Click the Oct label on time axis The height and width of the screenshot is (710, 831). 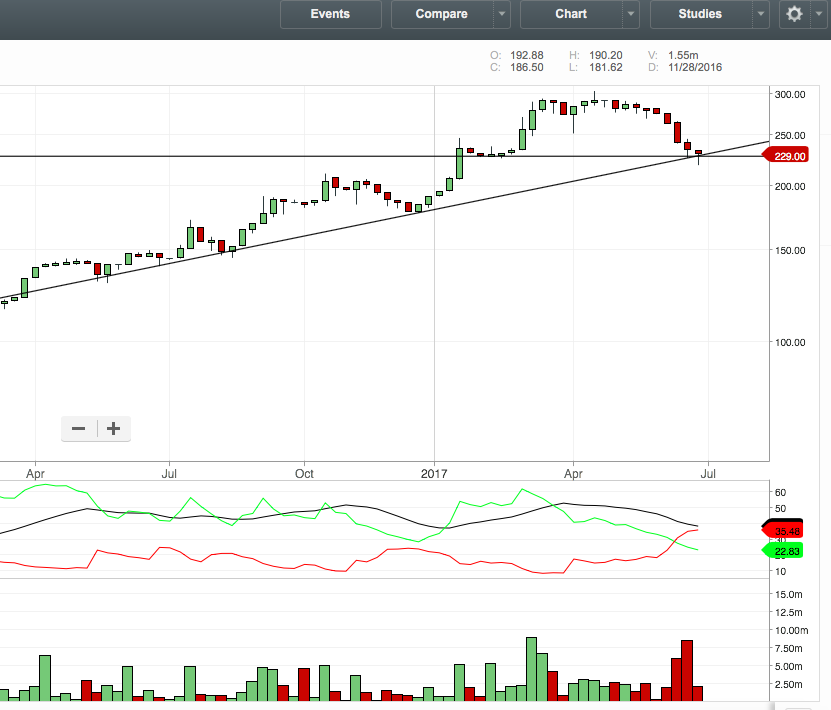305,470
